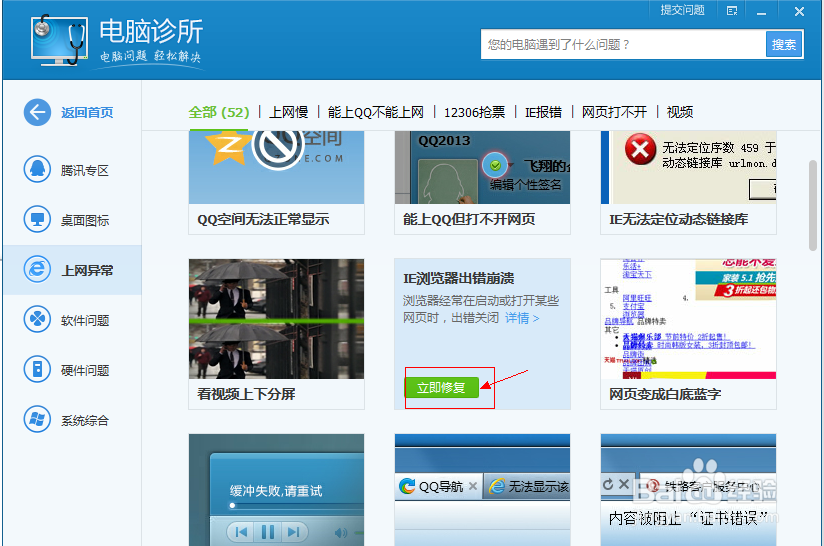Switch to the 12306抢票 tab
This screenshot has height=546, width=824.
[x=475, y=112]
